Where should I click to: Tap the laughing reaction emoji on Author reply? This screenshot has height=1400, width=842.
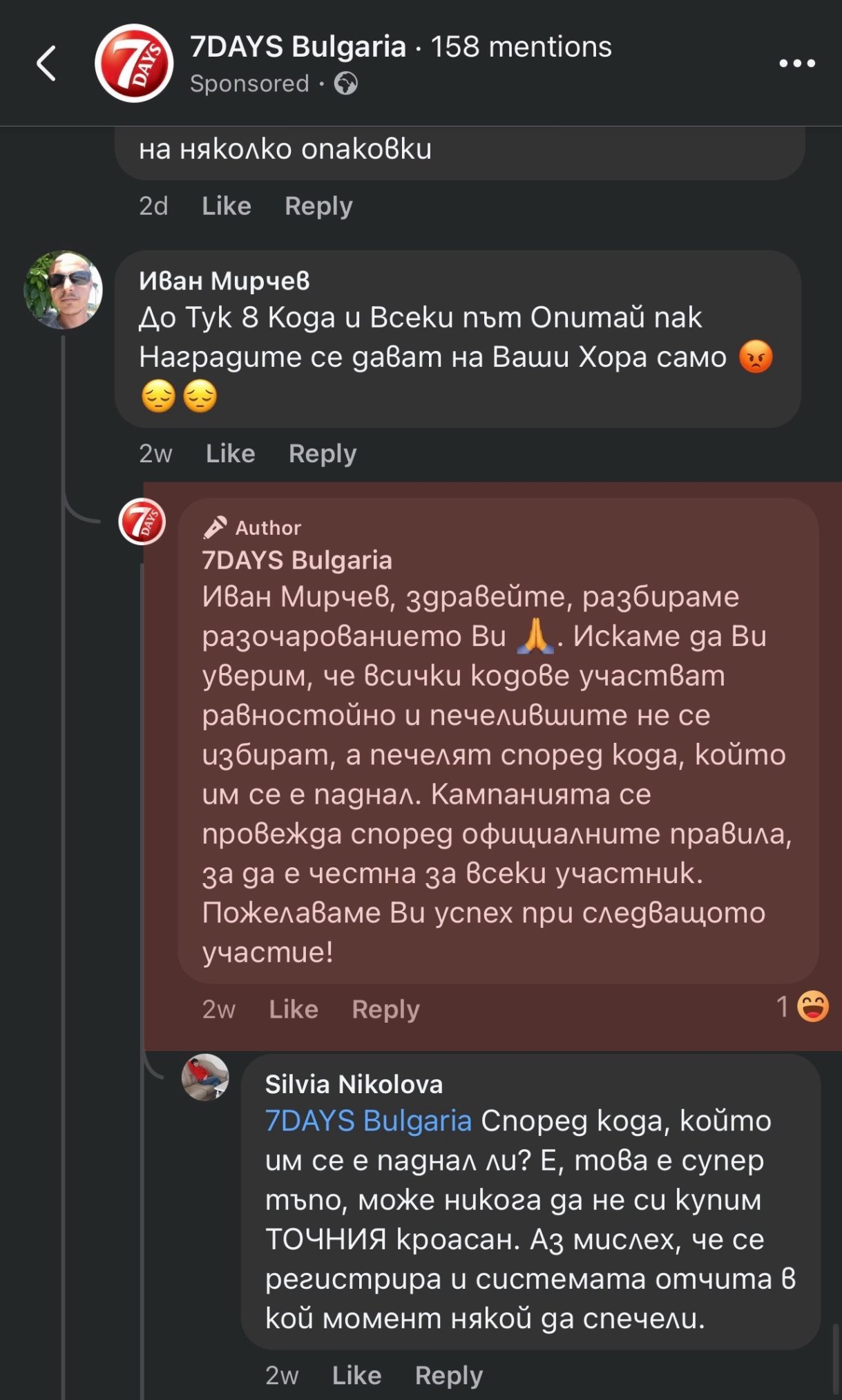pyautogui.click(x=813, y=1006)
